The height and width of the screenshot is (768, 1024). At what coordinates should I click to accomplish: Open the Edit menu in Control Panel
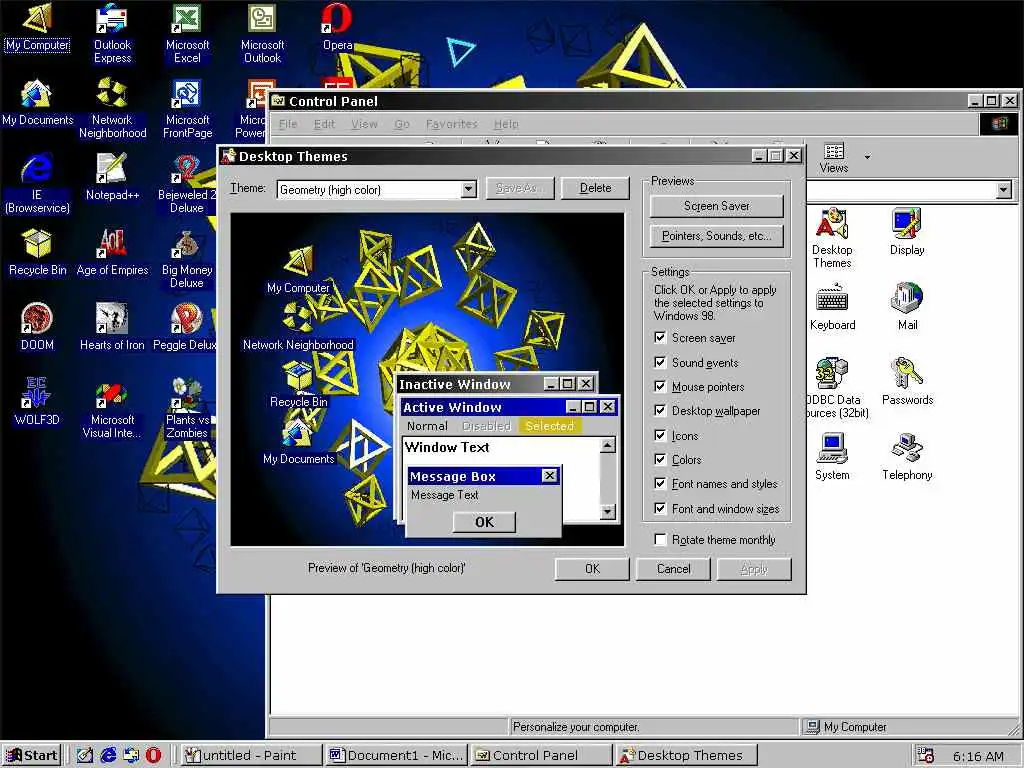click(324, 123)
